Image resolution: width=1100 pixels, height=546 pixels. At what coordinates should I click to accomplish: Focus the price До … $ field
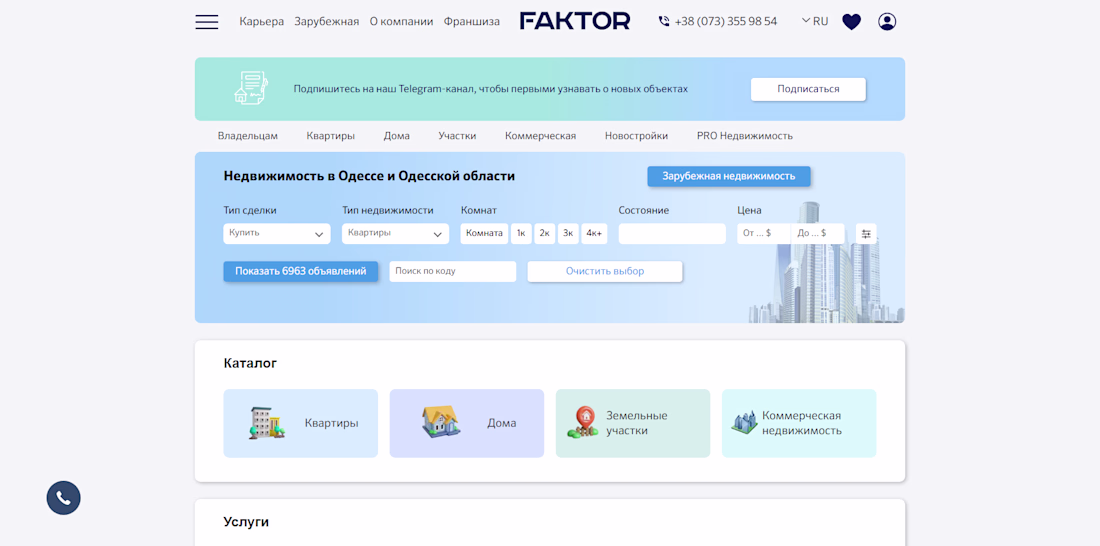(x=817, y=234)
